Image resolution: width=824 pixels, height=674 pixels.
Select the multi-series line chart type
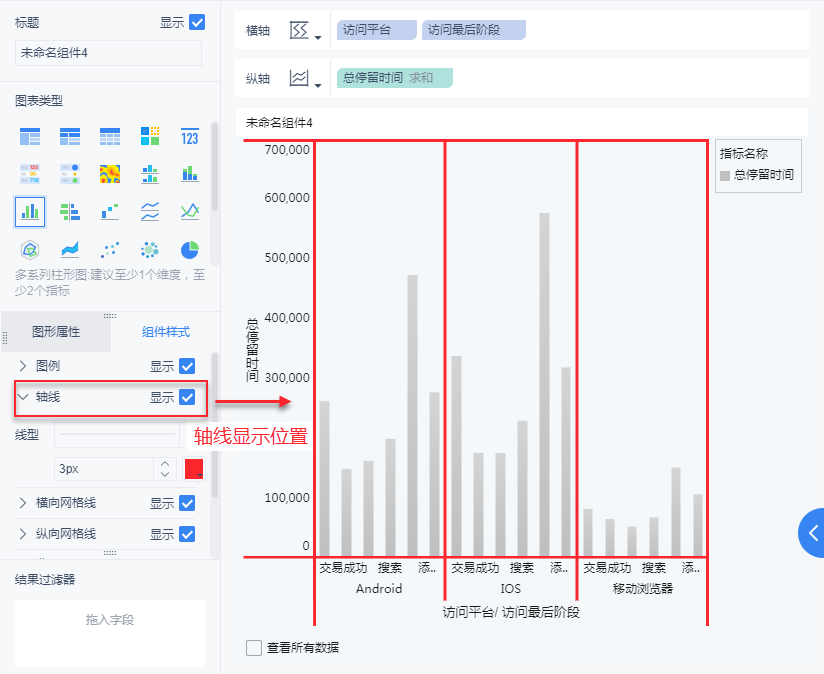coord(190,212)
